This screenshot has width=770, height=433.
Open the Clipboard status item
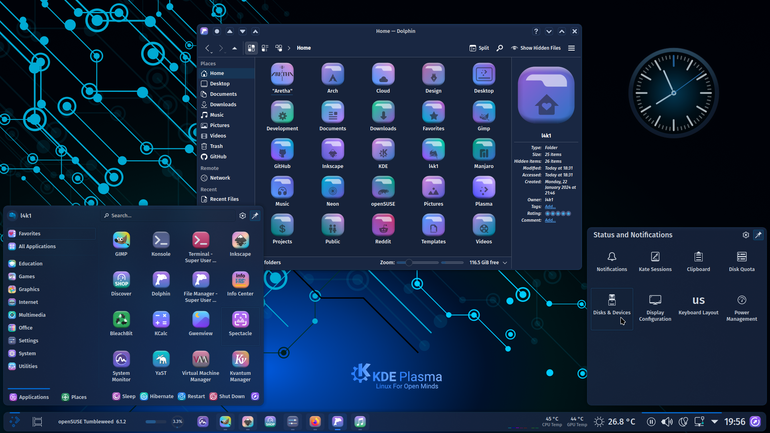(x=698, y=262)
